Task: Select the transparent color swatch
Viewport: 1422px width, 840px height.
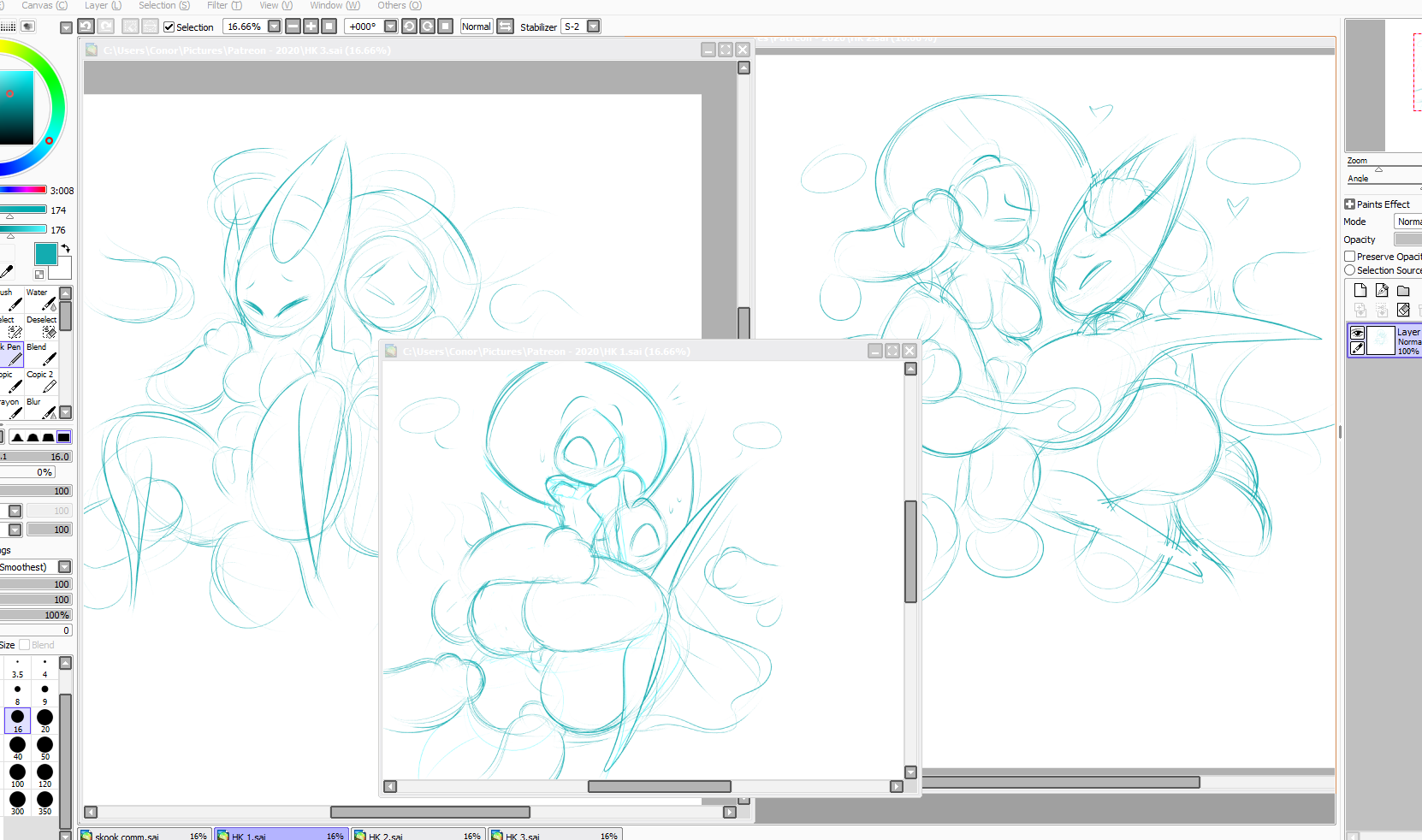Action: (x=39, y=275)
